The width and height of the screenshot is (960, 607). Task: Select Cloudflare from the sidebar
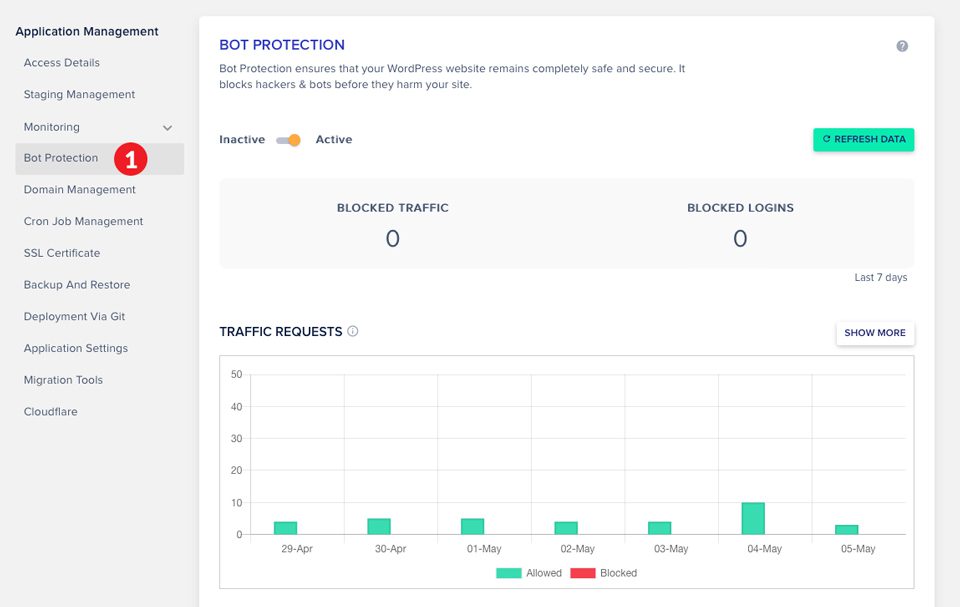point(50,411)
